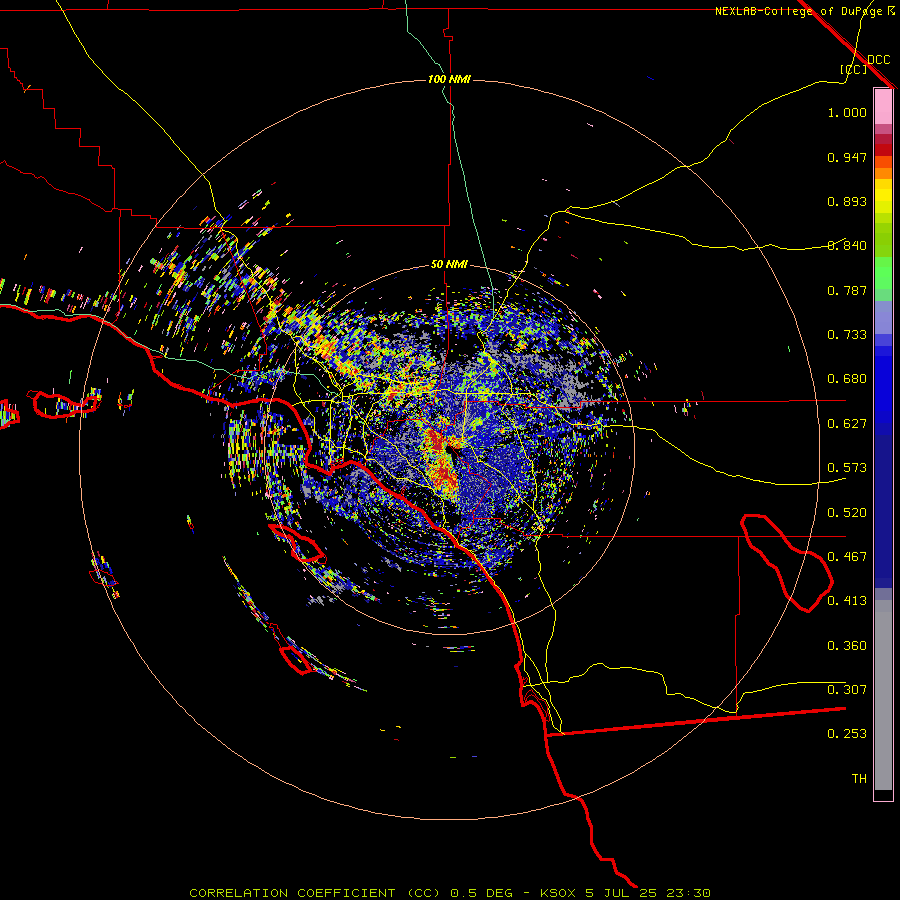Click the 0.467 legend value
The width and height of the screenshot is (900, 900).
[x=847, y=557]
